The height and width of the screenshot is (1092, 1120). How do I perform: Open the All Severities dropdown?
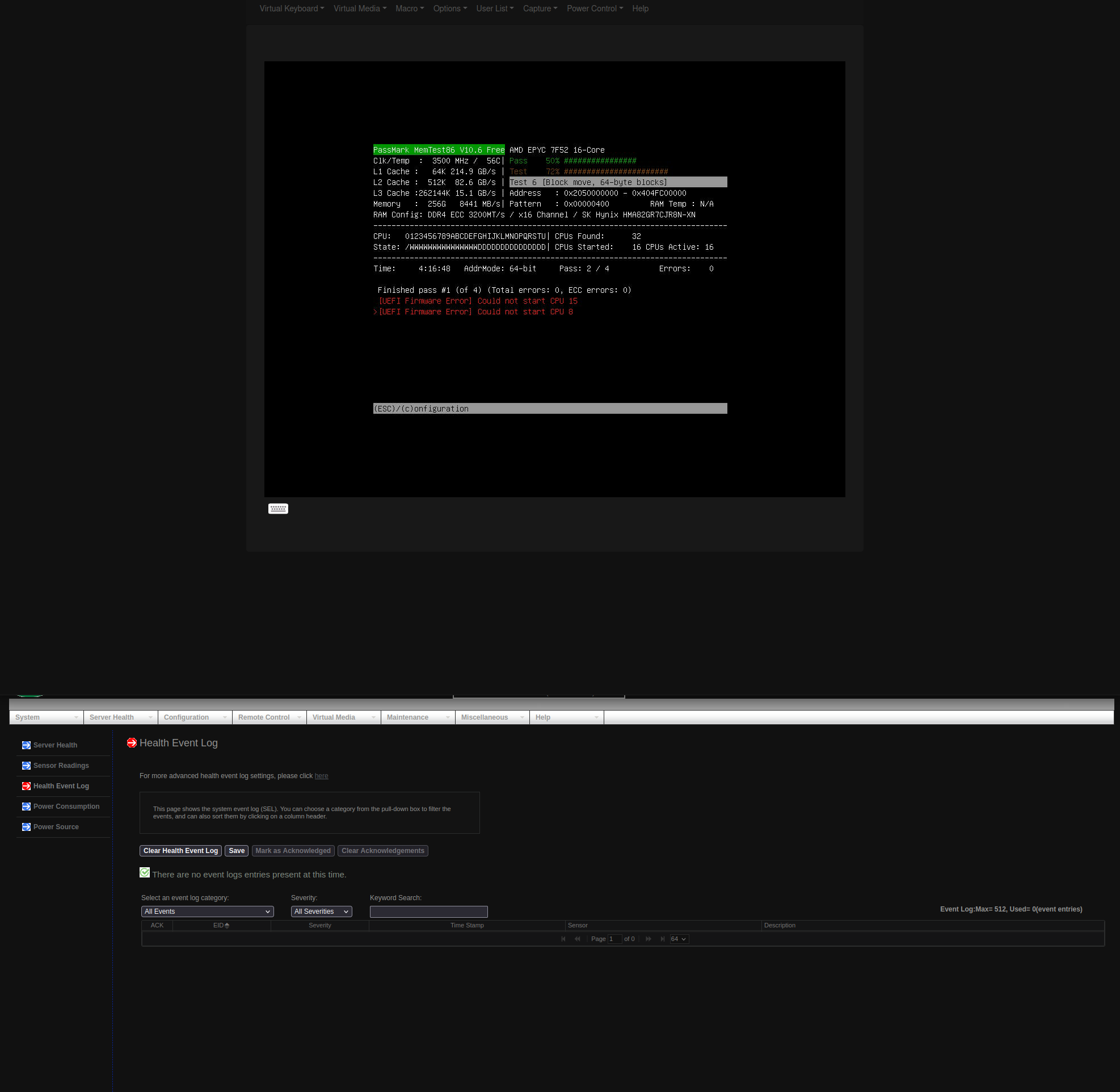pos(321,912)
